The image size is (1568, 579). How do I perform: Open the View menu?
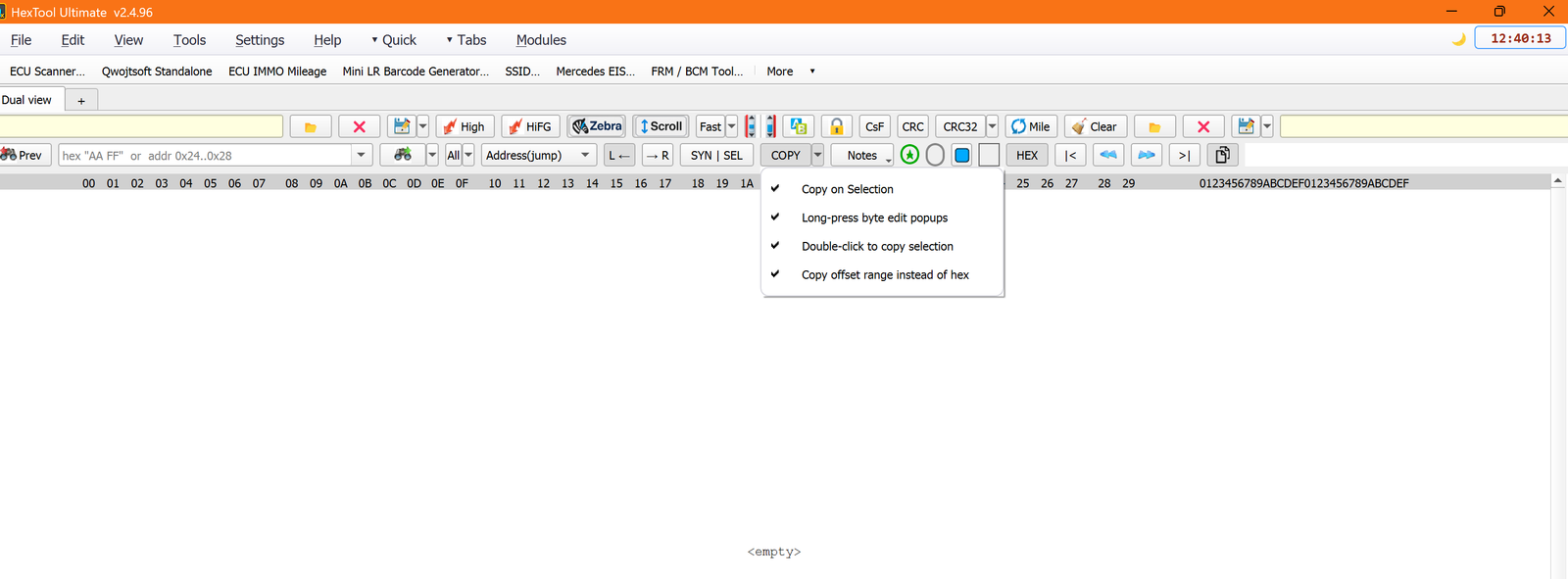pyautogui.click(x=128, y=40)
